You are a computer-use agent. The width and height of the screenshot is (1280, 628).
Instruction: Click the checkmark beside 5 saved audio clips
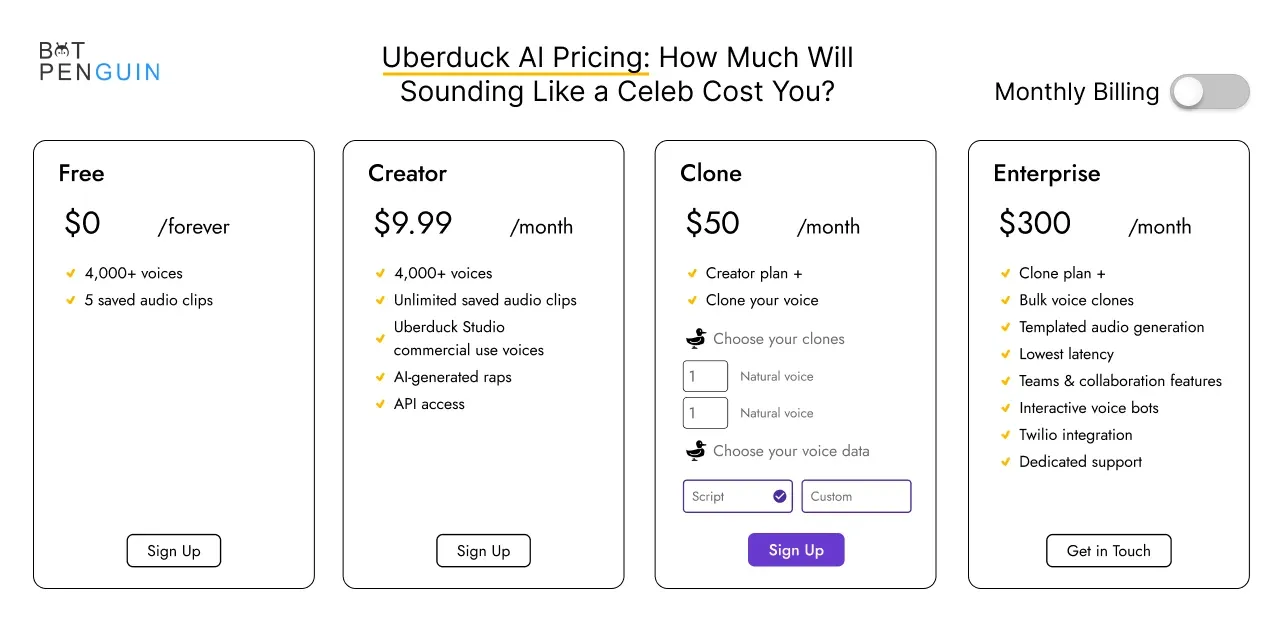click(x=70, y=300)
